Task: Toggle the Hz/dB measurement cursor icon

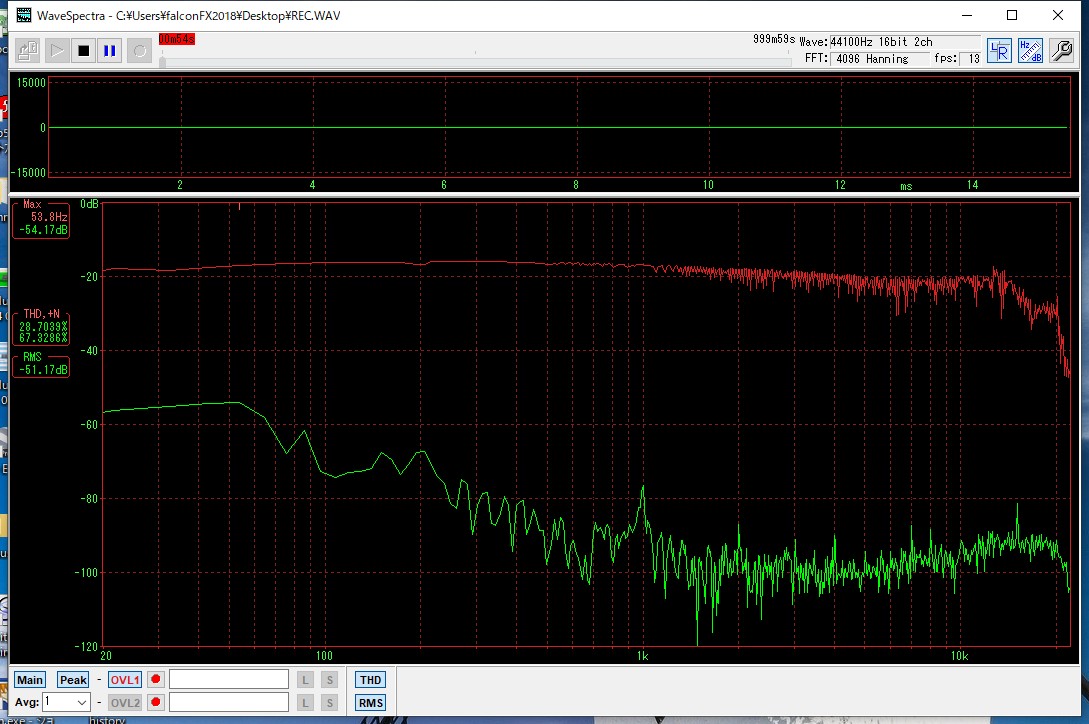Action: (x=1030, y=51)
